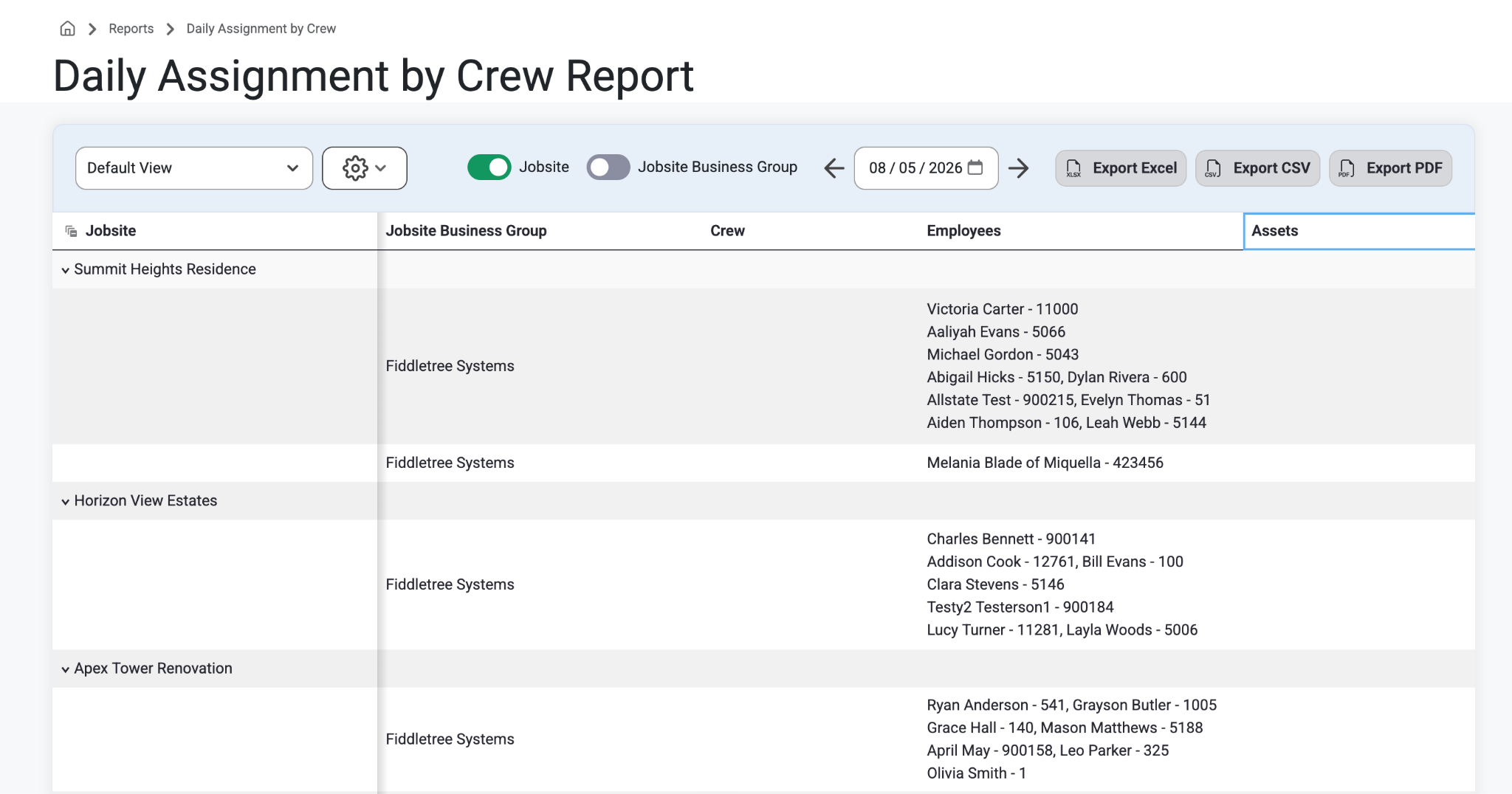The image size is (1512, 794).
Task: Click Fiddletree Systems in Charles Bennett row
Action: pyautogui.click(x=450, y=584)
